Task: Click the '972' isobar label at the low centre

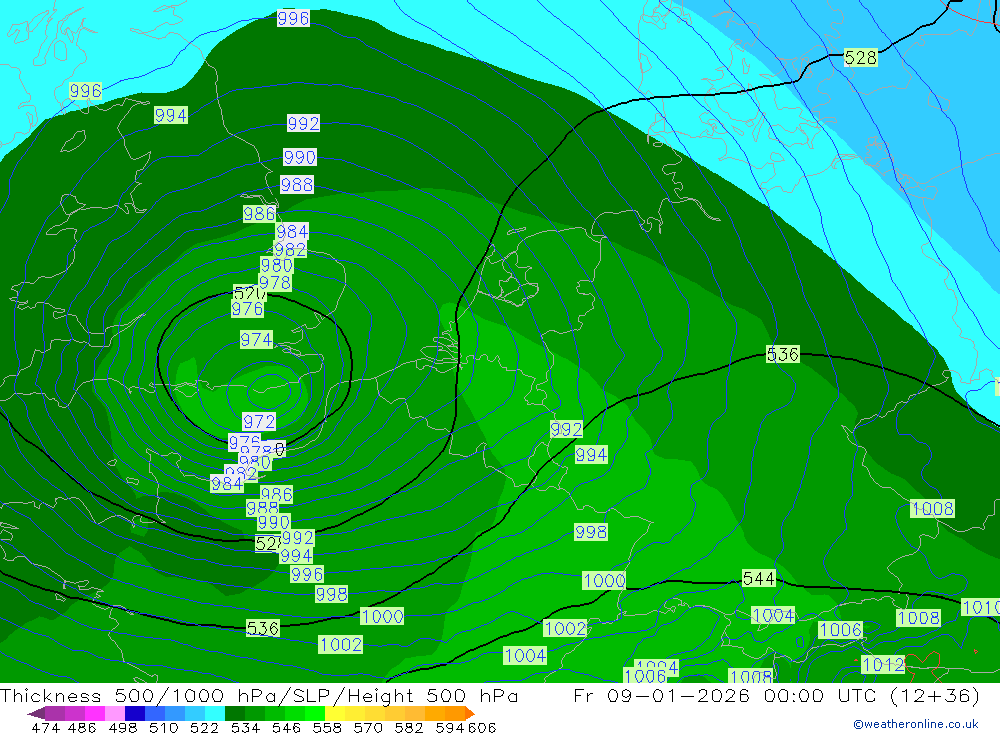Action: click(x=259, y=422)
